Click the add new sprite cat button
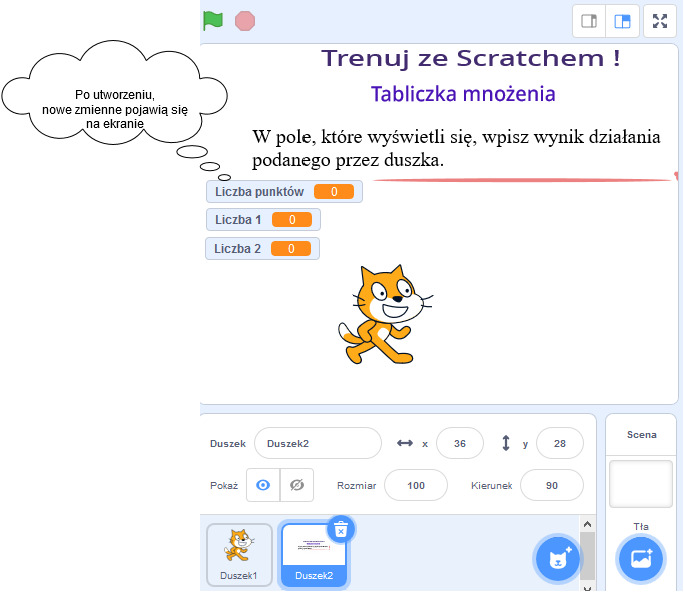This screenshot has height=592, width=684. (x=557, y=559)
